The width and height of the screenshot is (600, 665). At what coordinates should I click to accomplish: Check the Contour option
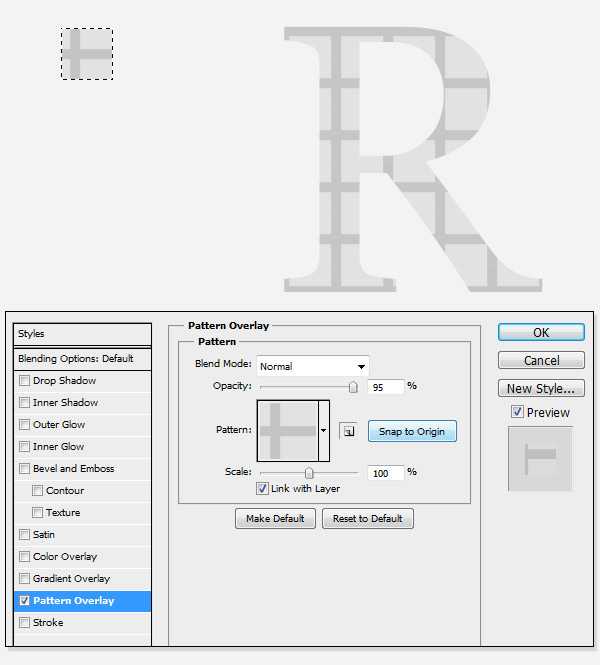[37, 491]
